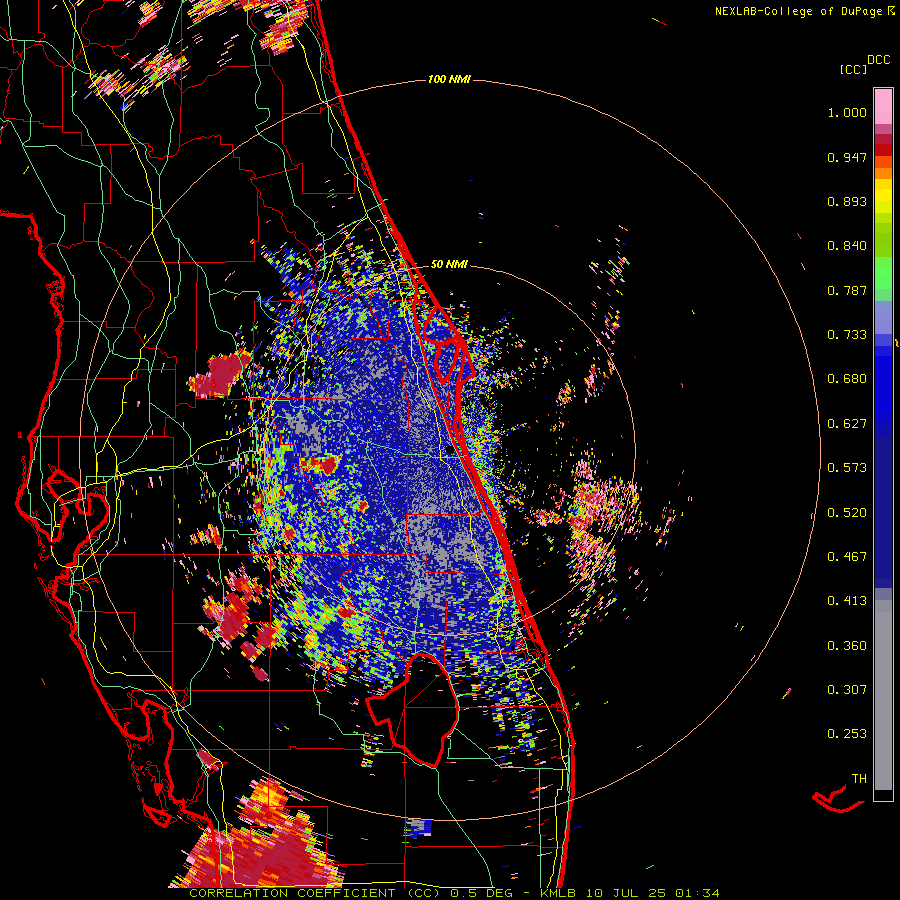This screenshot has width=900, height=900.
Task: Click the [CC] legend unit label
Action: click(853, 69)
